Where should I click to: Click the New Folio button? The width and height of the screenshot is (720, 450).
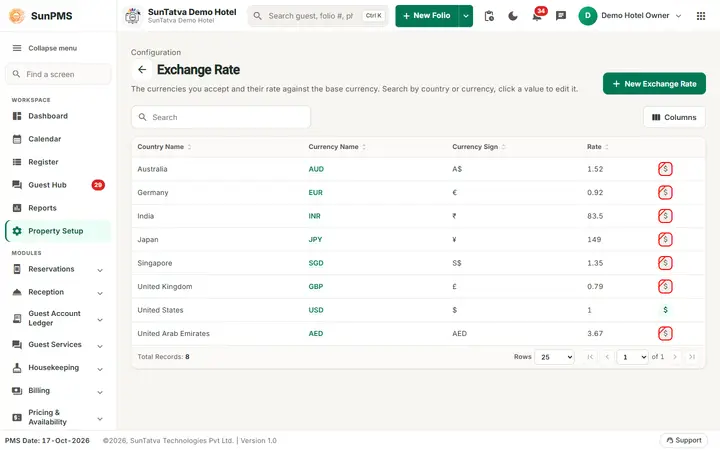click(427, 16)
